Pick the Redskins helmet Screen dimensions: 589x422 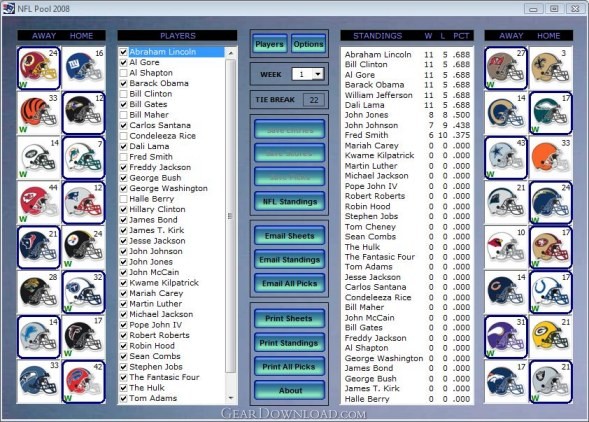click(38, 68)
